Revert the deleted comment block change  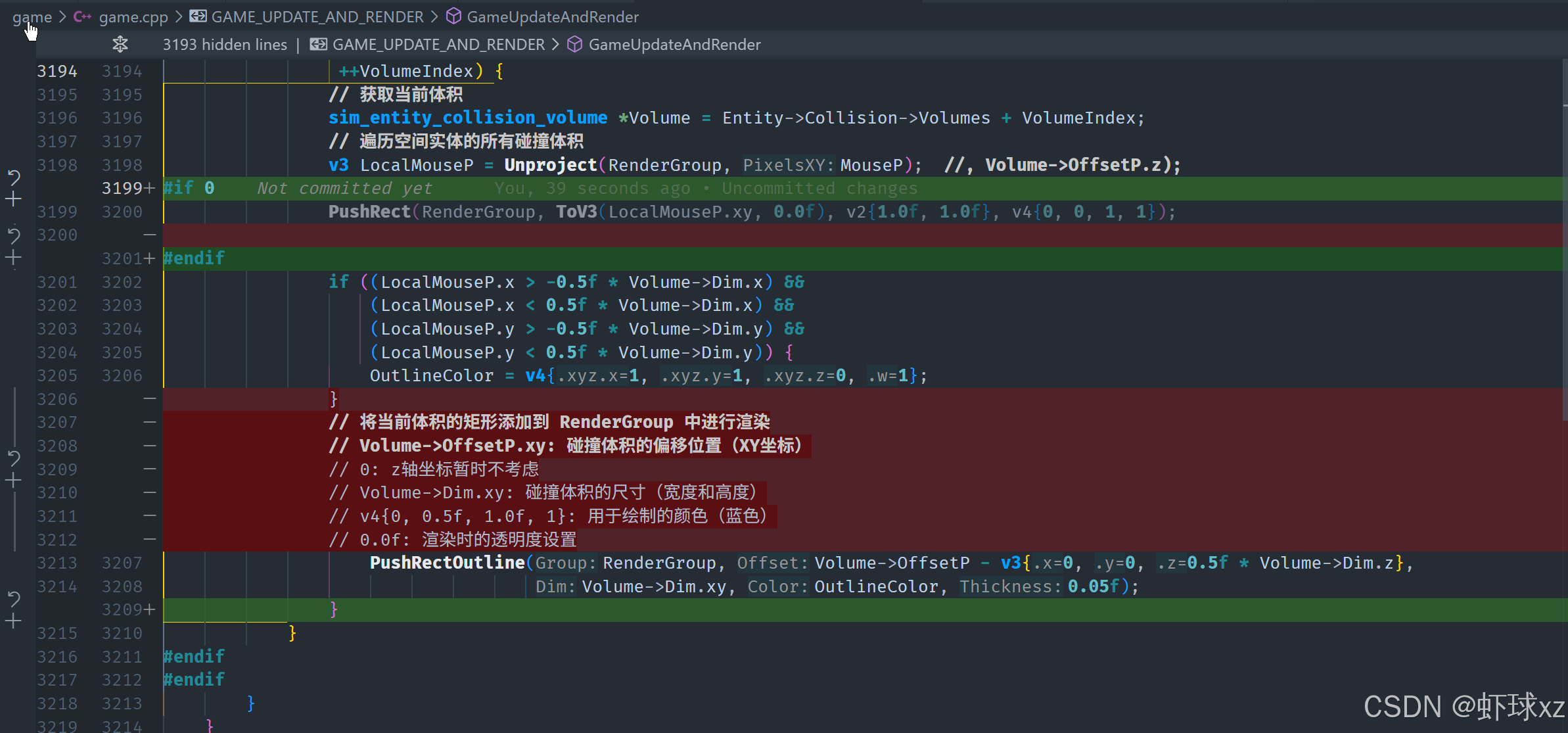point(14,458)
